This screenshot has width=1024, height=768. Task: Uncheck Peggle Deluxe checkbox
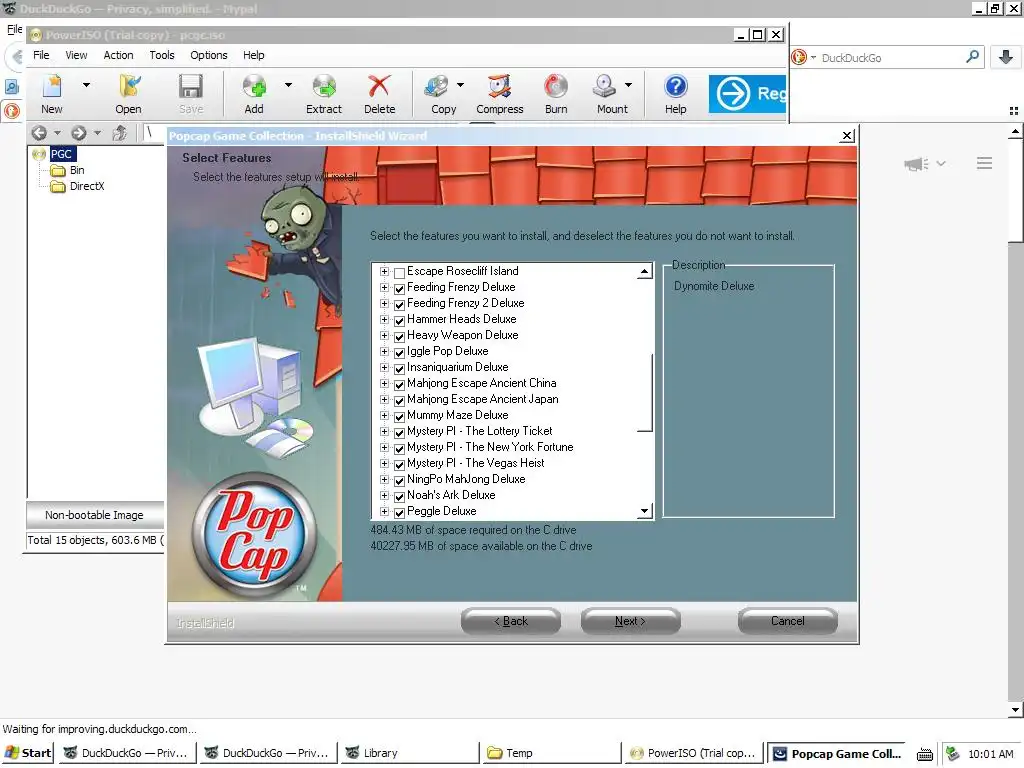[x=400, y=512]
